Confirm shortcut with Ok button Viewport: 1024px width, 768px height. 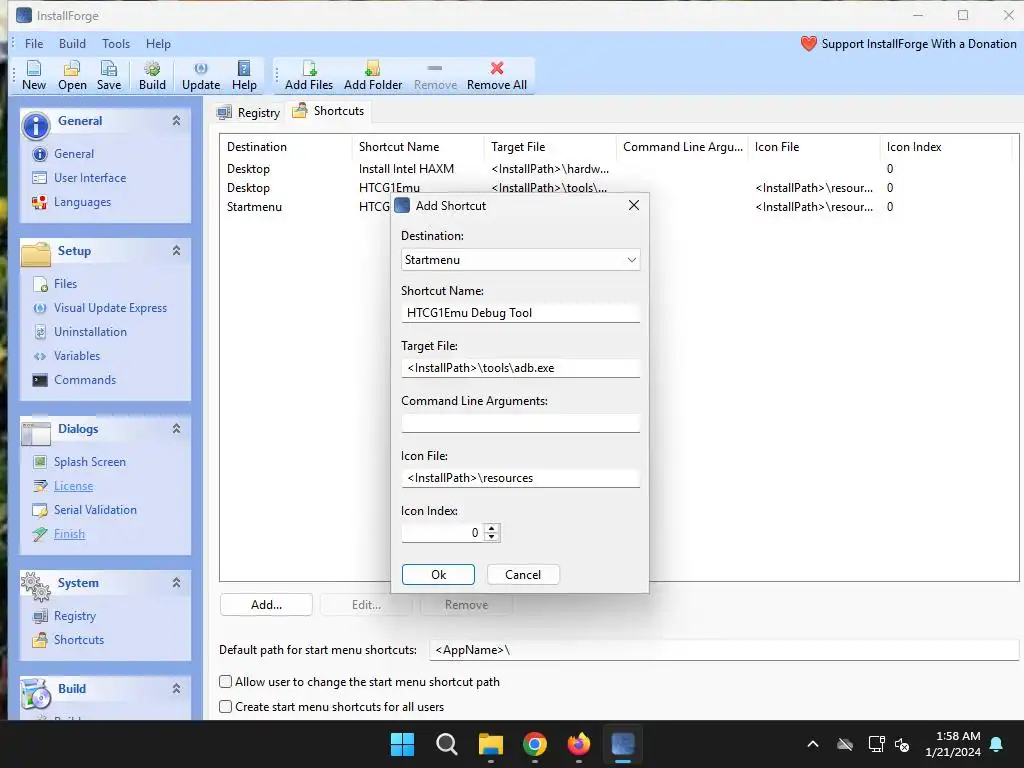pos(438,575)
